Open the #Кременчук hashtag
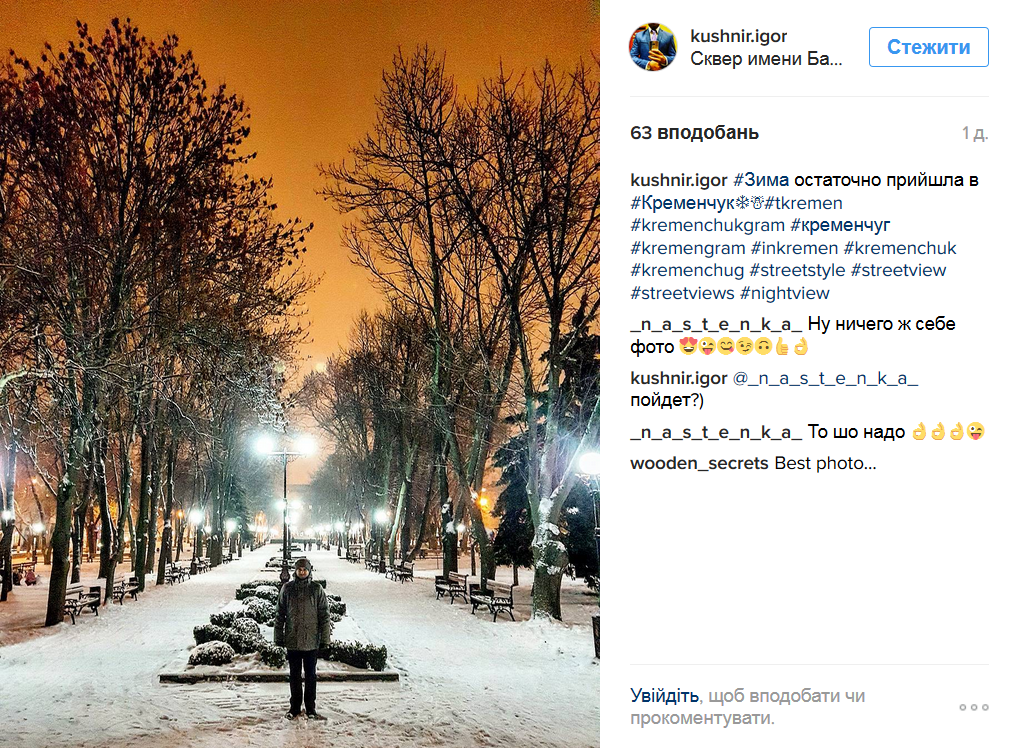1016x748 pixels. [682, 203]
